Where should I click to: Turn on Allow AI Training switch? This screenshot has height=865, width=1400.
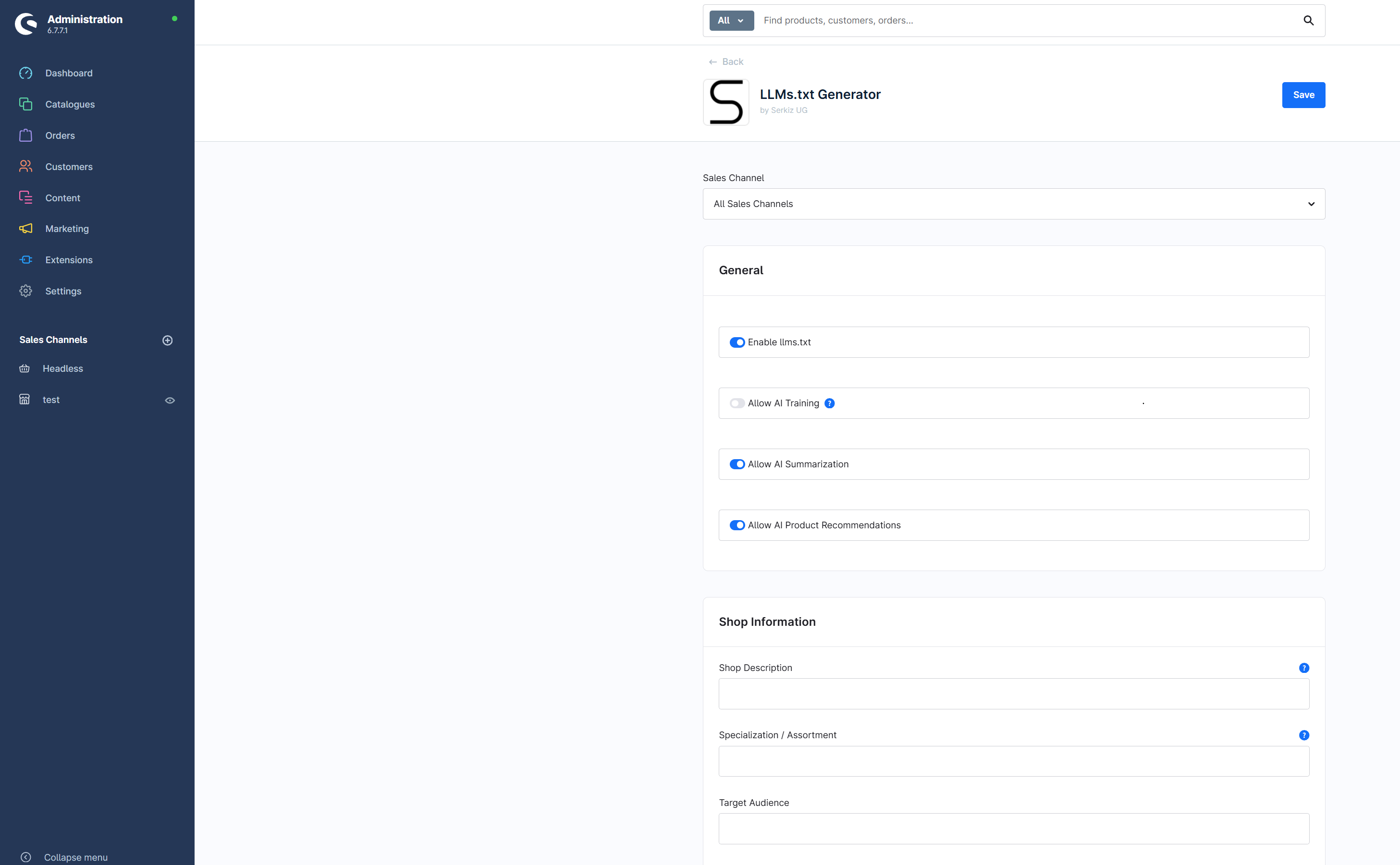point(737,403)
